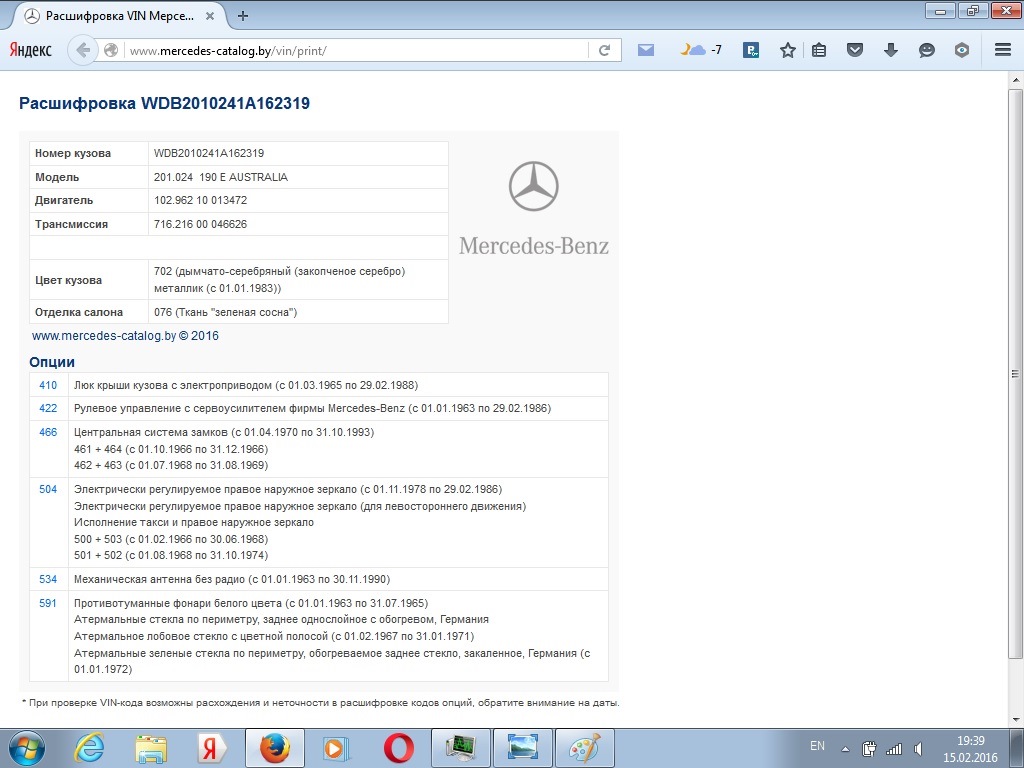
Task: Open the network signal tray icon
Action: coord(893,748)
